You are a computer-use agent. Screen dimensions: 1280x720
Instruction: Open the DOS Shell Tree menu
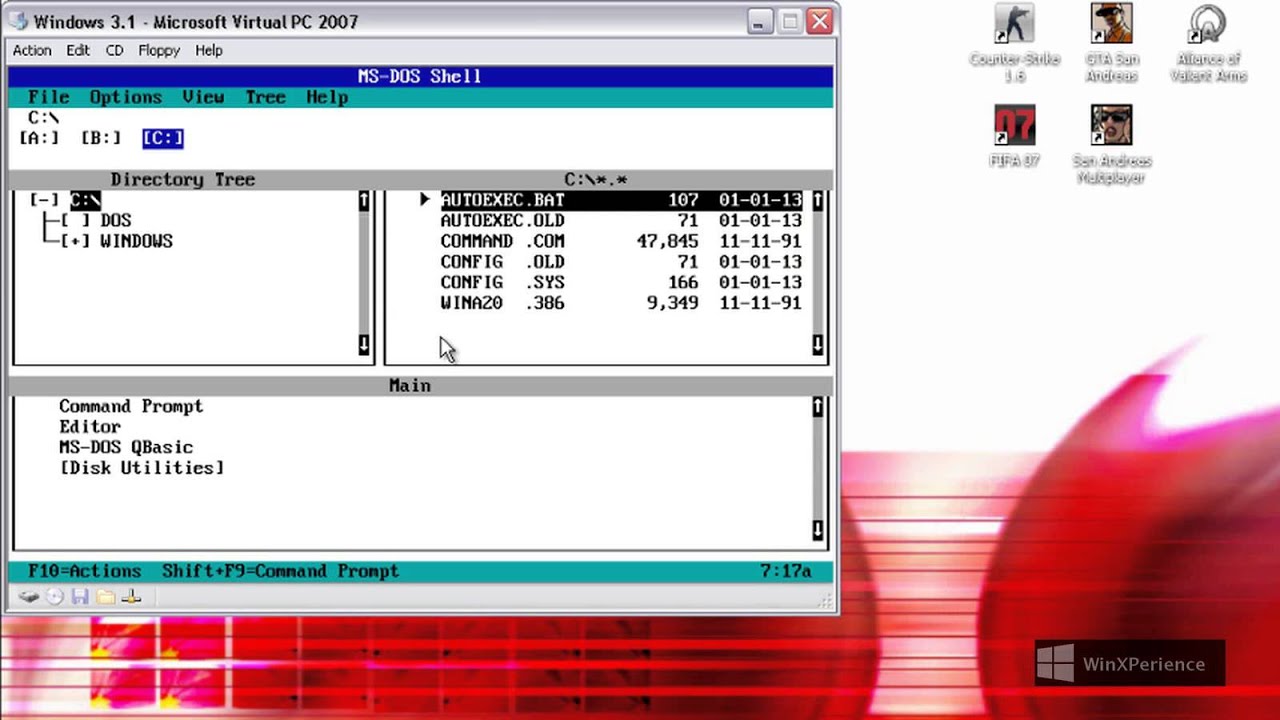click(x=265, y=97)
